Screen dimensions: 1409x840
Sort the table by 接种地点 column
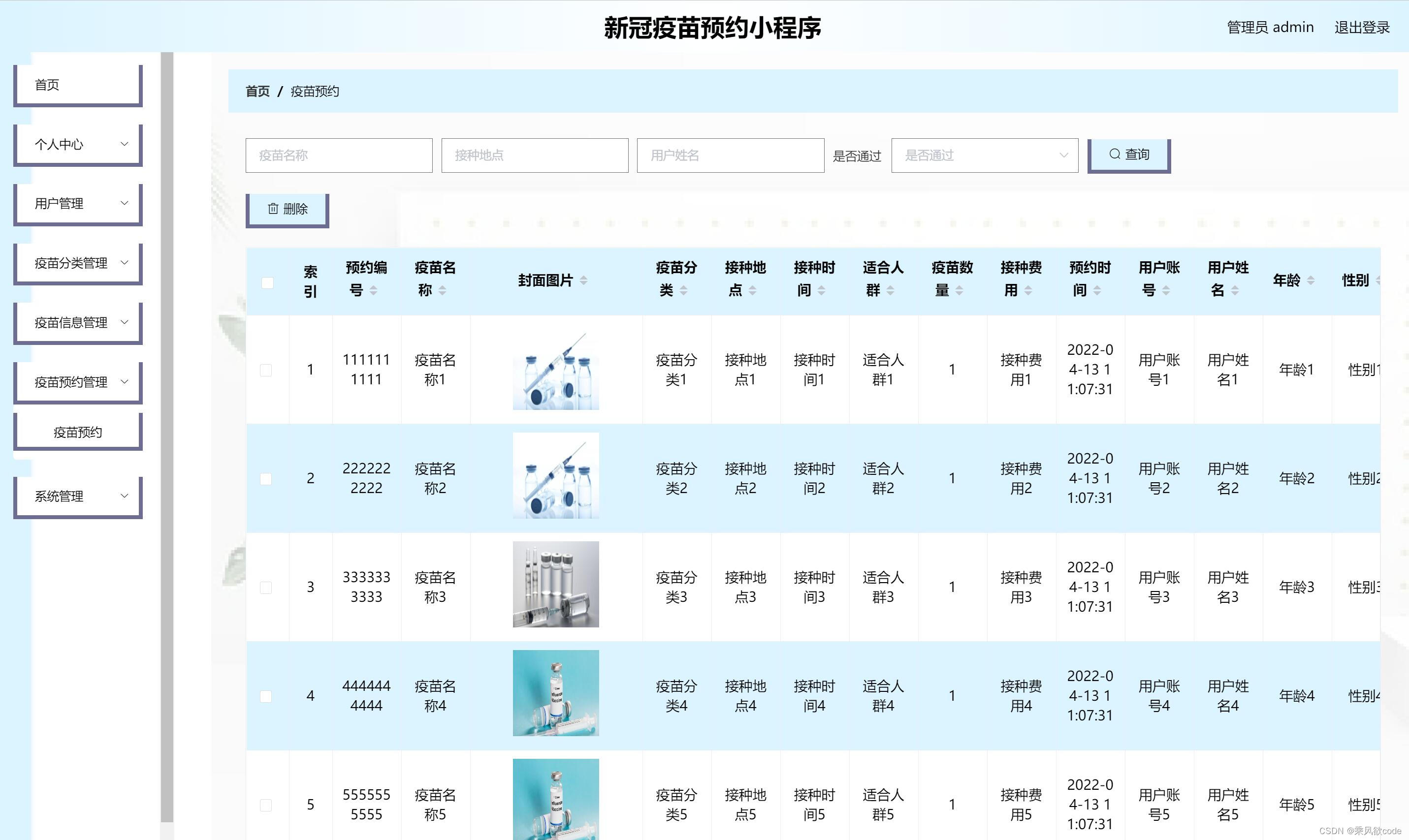(753, 290)
